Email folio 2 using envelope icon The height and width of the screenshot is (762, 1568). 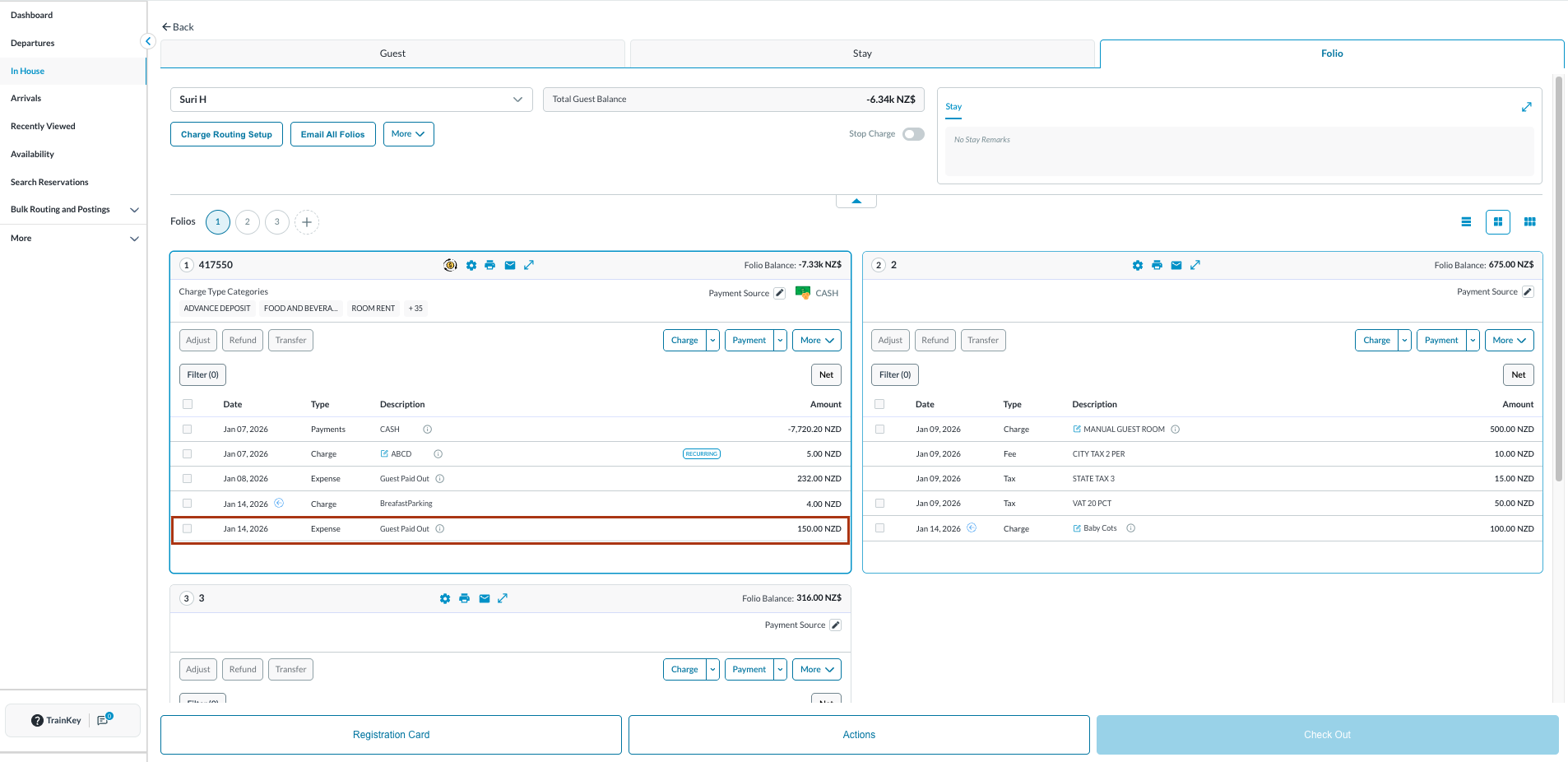[1176, 265]
